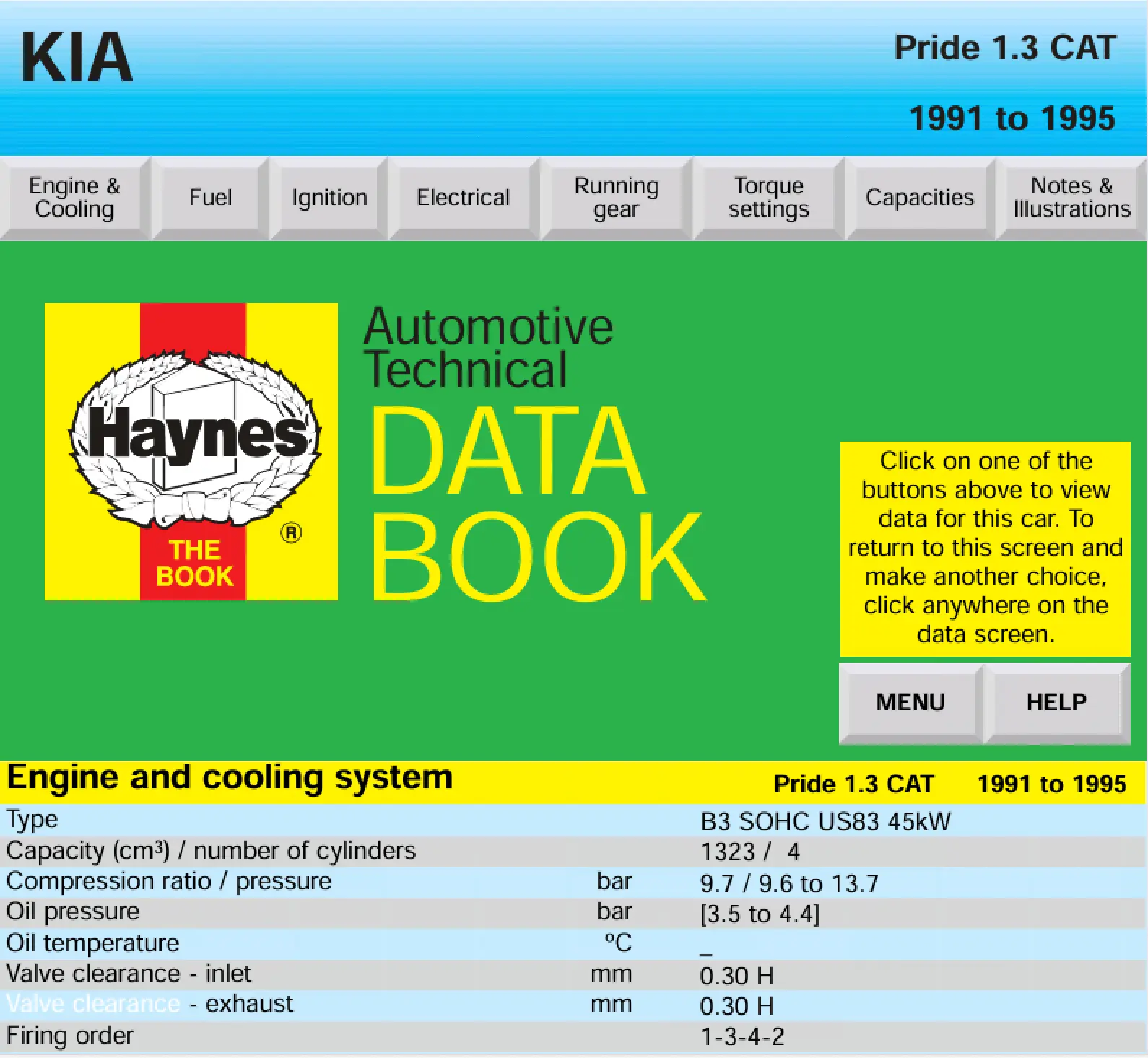Click the yellow instruction note box
Image resolution: width=1148 pixels, height=1058 pixels.
(985, 548)
